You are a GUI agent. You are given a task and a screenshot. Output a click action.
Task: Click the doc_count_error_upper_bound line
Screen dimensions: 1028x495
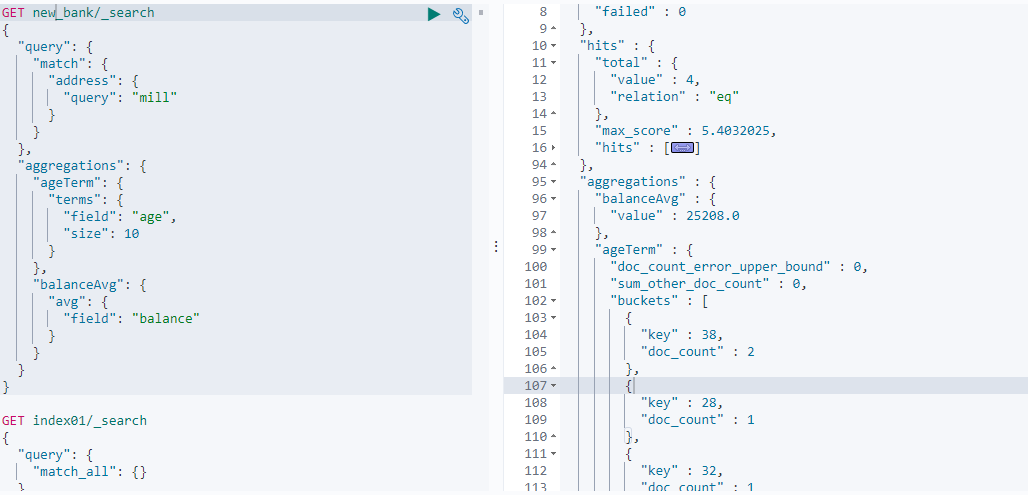(x=738, y=267)
